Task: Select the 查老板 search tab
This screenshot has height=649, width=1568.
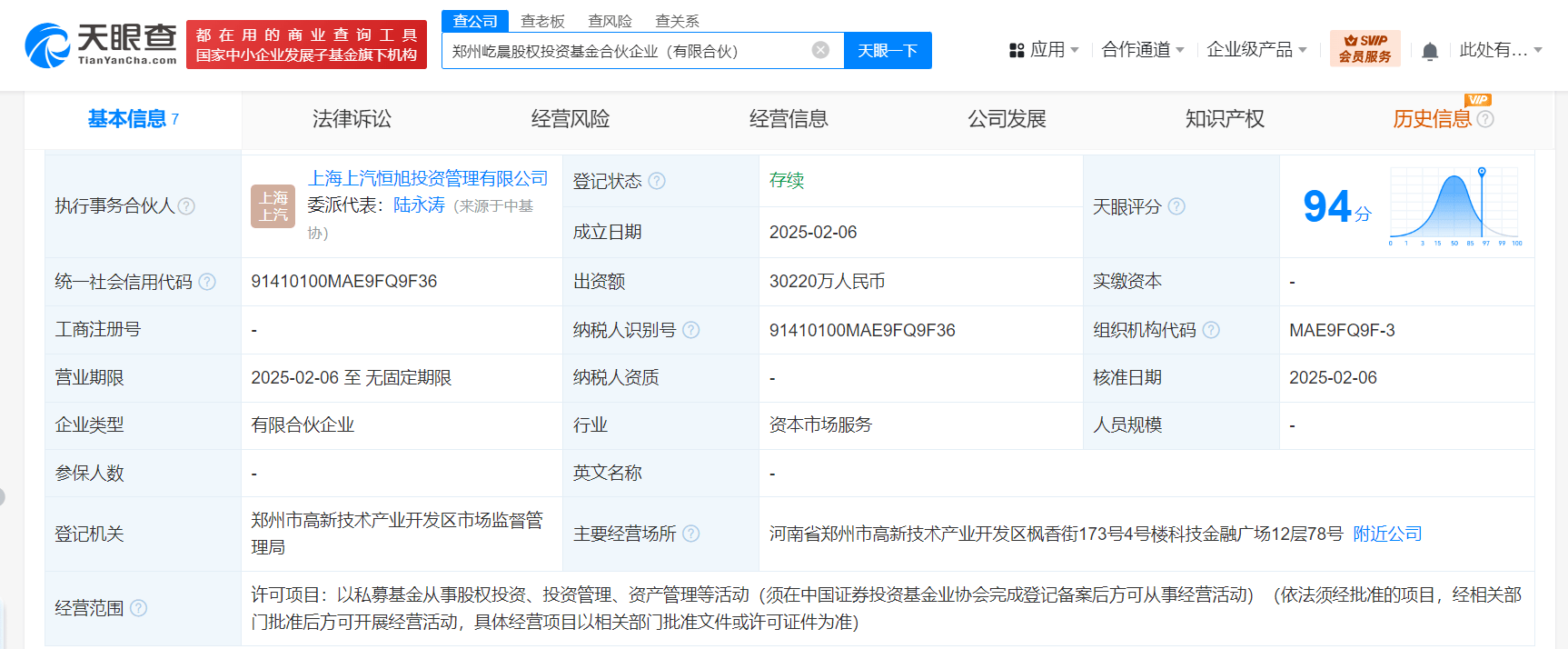Action: 542,21
